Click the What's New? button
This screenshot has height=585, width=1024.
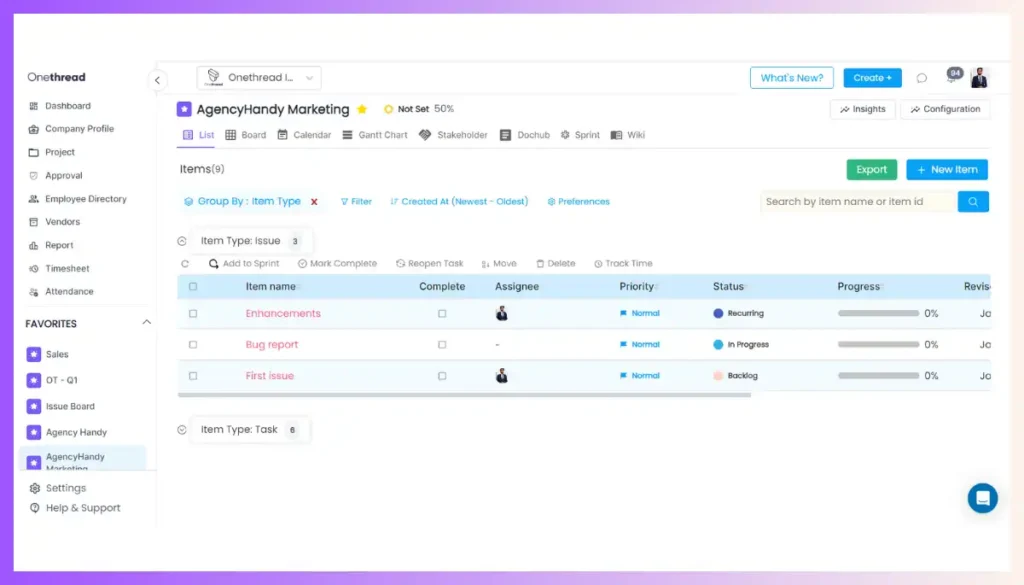tap(792, 78)
